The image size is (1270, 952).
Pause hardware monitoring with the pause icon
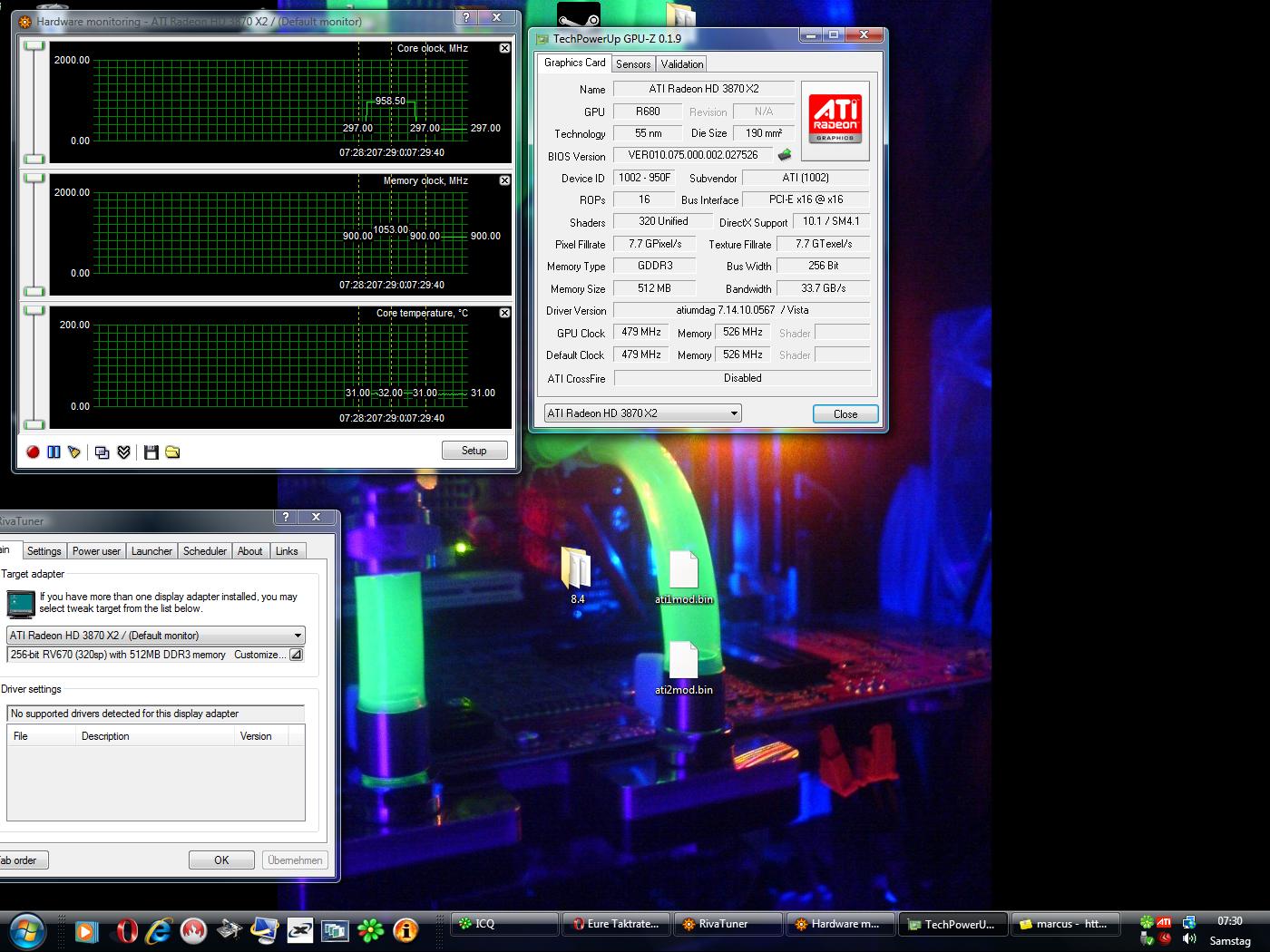coord(54,452)
